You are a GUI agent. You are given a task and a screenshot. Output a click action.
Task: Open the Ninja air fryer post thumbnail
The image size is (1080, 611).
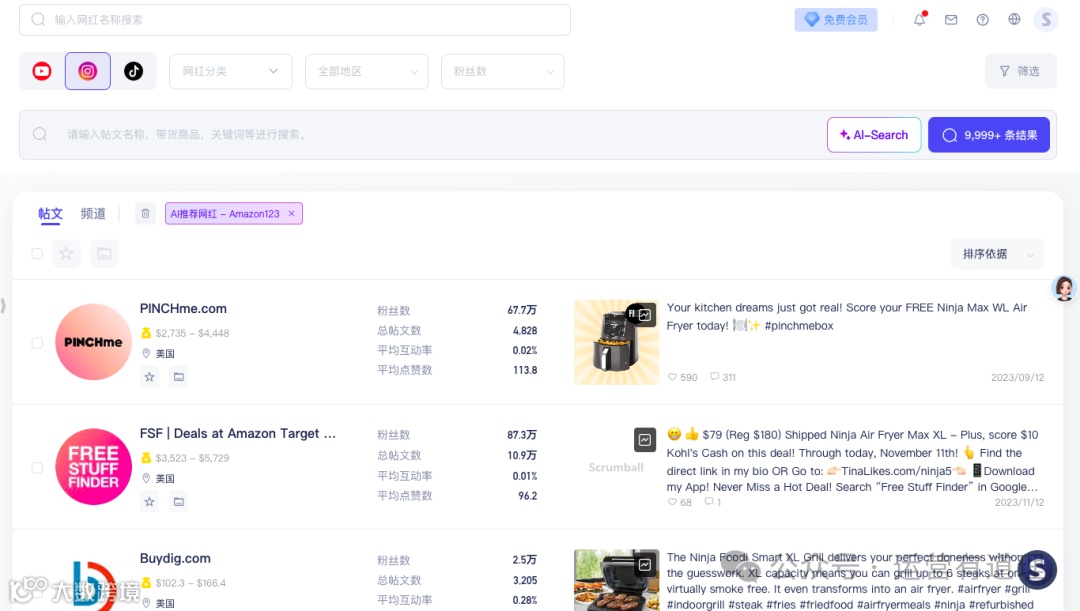[x=616, y=342]
